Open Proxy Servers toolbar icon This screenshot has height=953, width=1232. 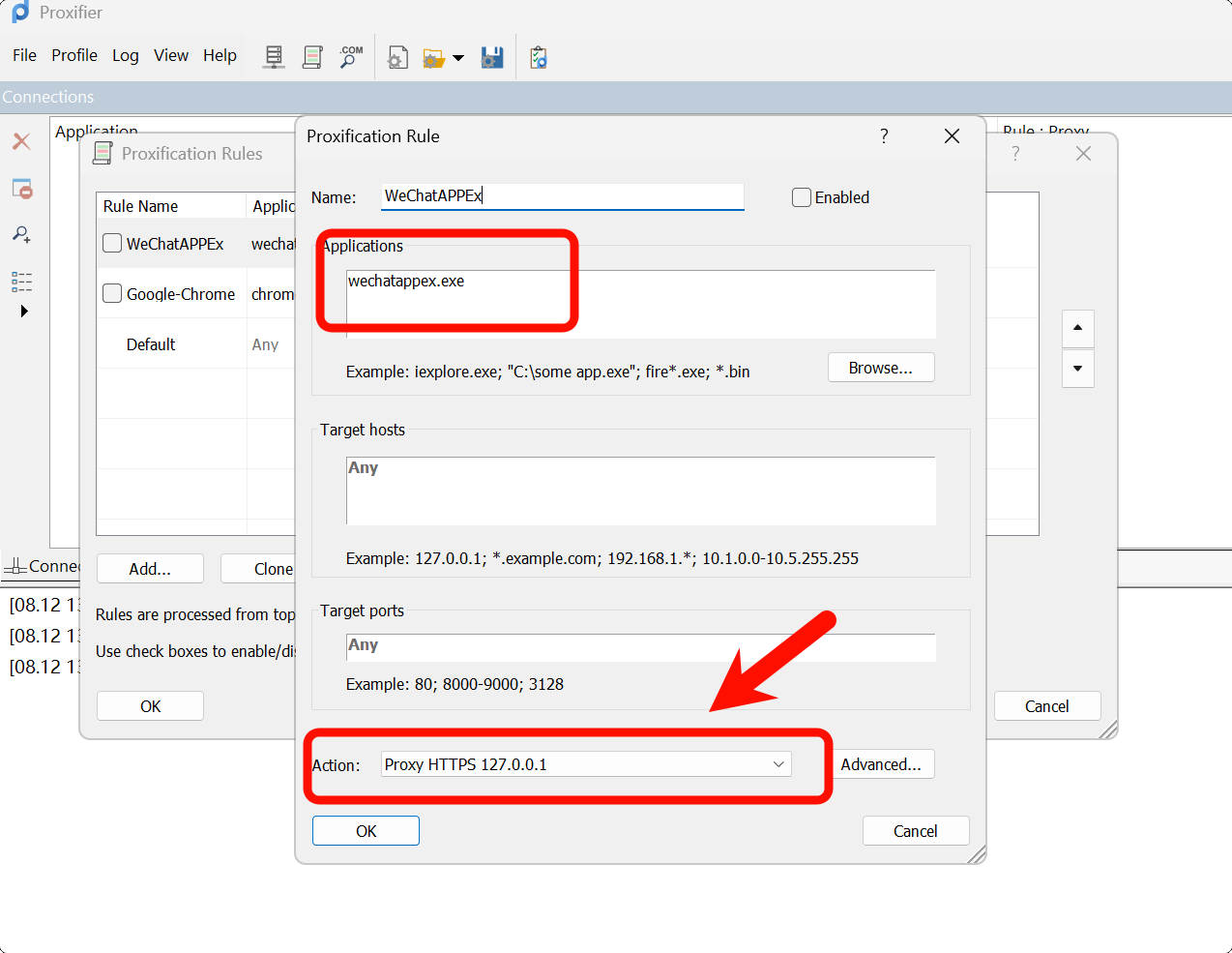(275, 57)
